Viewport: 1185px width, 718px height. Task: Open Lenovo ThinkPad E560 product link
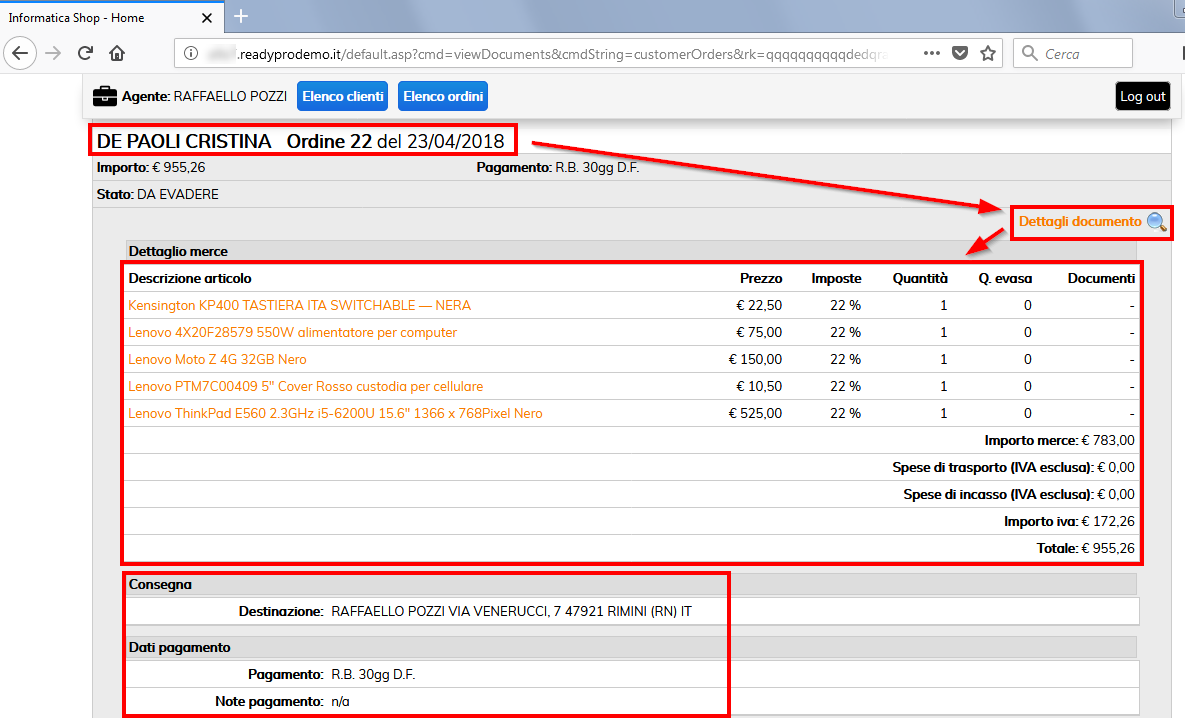click(335, 413)
